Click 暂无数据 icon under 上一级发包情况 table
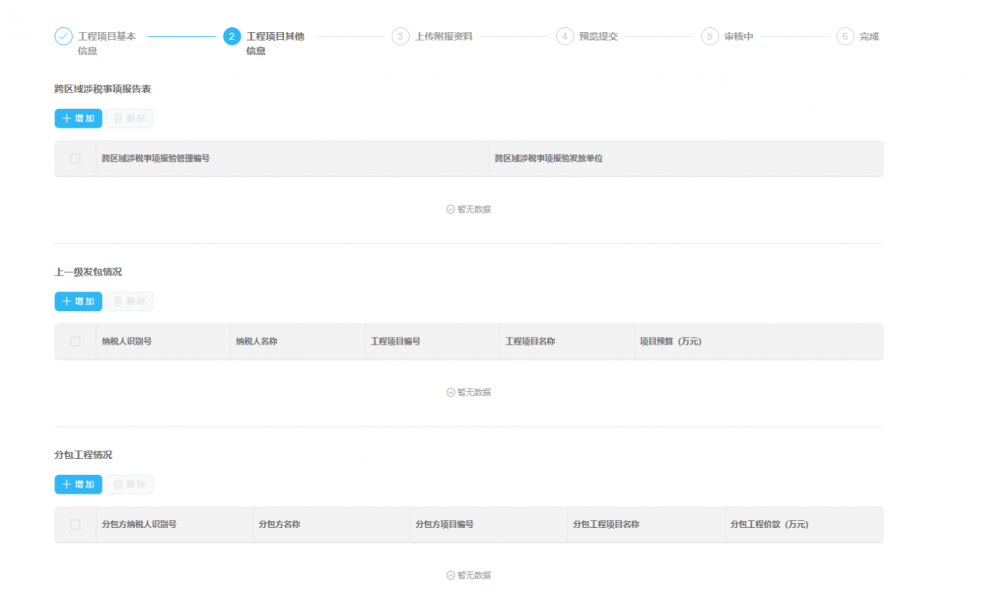The height and width of the screenshot is (597, 1000). pos(451,392)
